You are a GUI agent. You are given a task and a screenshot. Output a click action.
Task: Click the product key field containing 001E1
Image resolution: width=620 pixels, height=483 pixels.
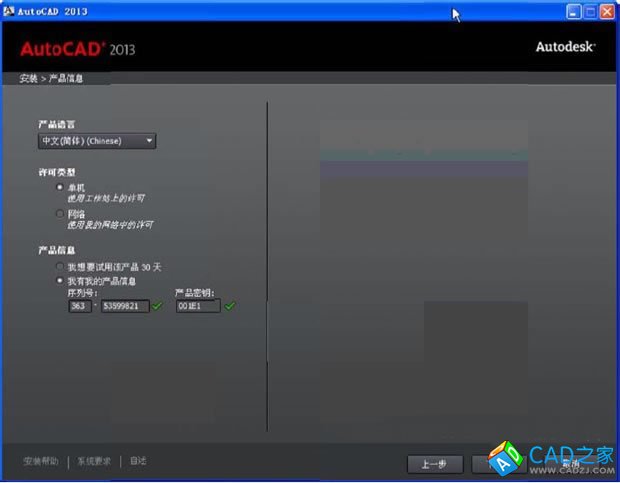pos(197,306)
